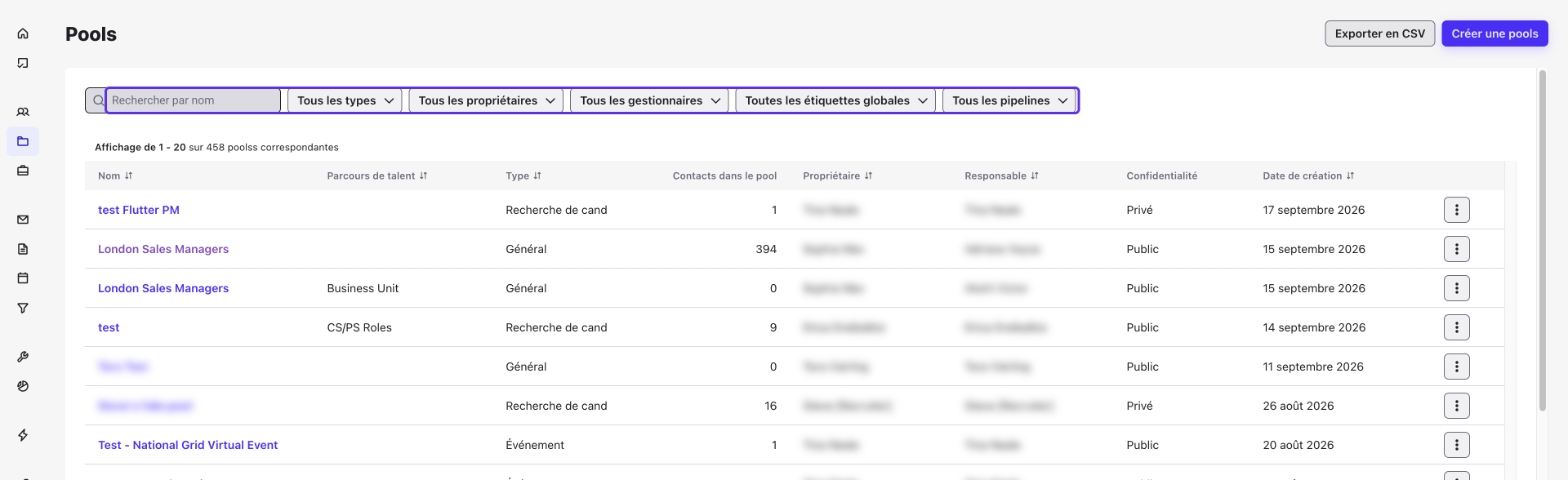Click the magnifier search icon

98,100
